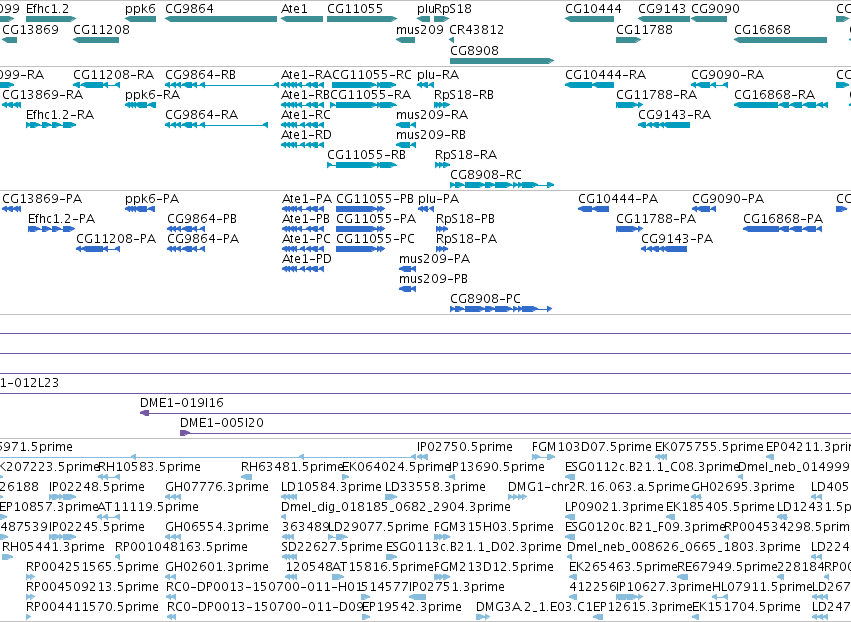Click the FGM103D07.5prime EST label
Viewport: 851px width, 622px height.
[x=592, y=447]
